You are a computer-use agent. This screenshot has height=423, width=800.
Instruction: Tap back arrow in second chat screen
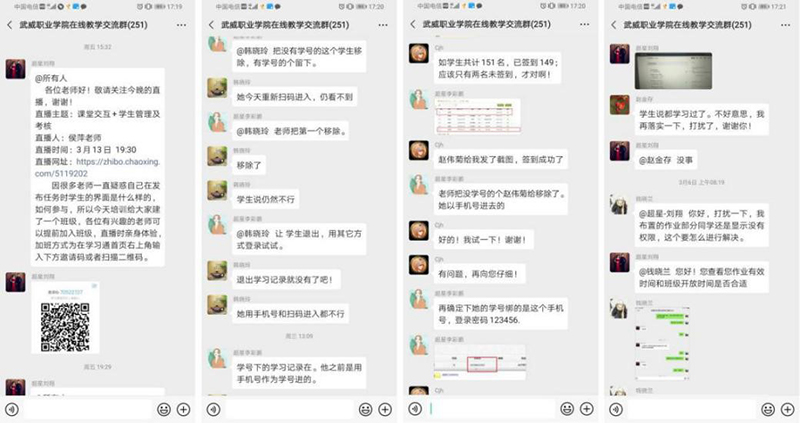pos(211,24)
